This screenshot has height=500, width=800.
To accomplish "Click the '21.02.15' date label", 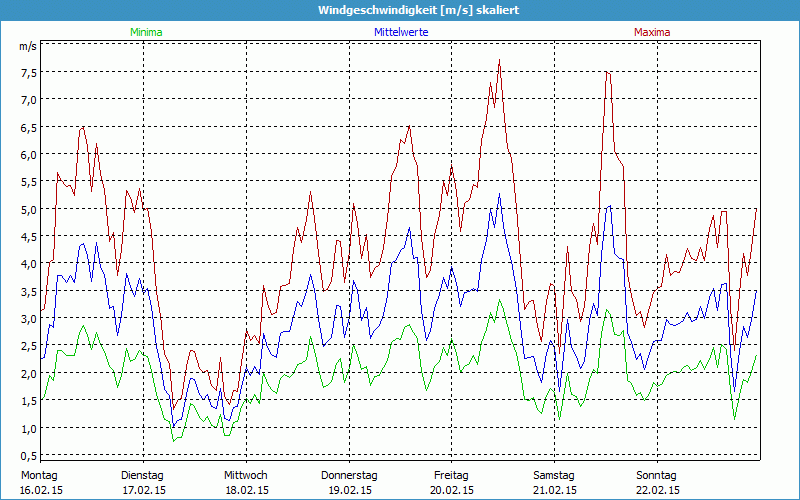I will (555, 490).
